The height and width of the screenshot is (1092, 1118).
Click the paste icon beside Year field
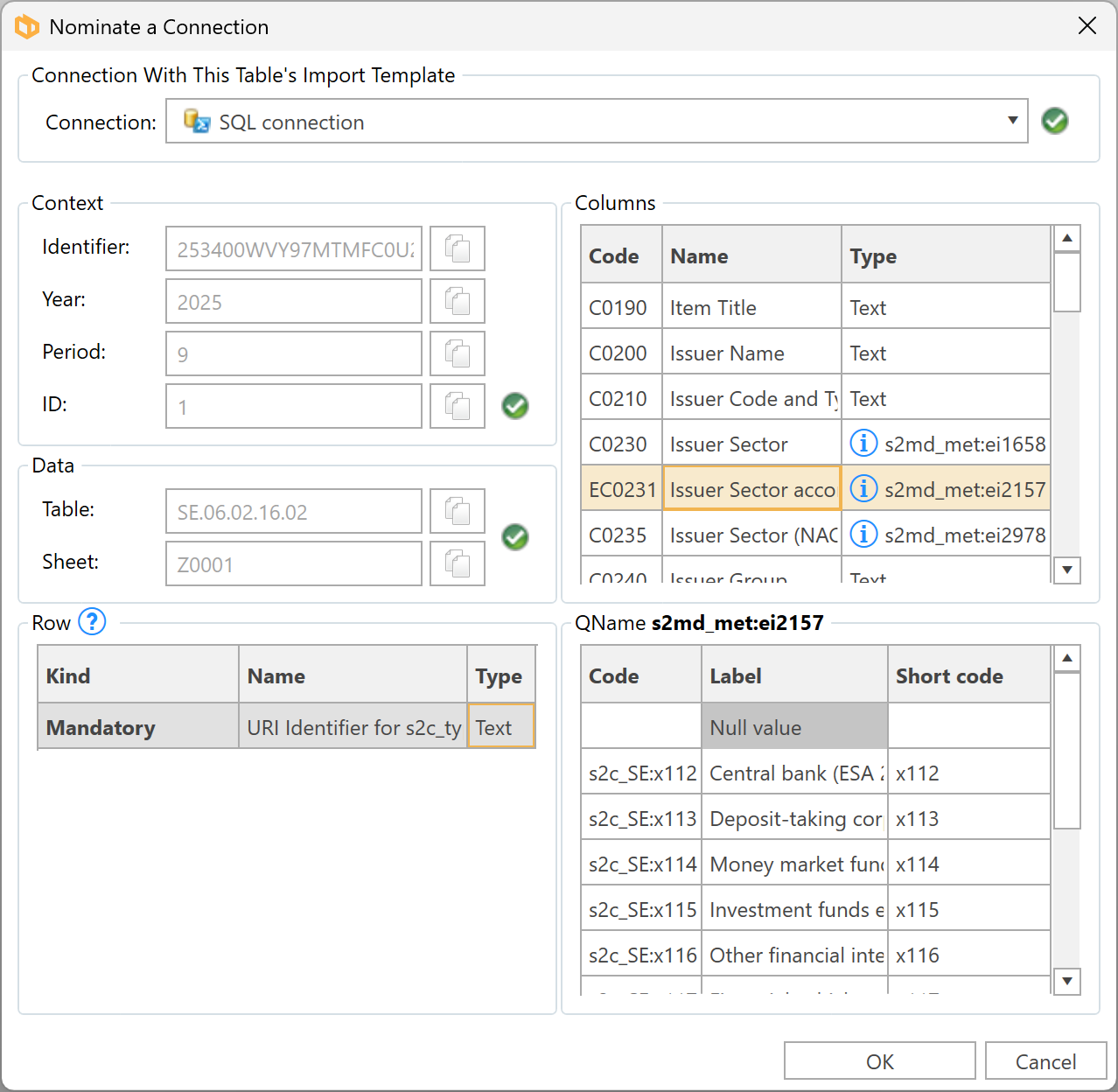[457, 302]
